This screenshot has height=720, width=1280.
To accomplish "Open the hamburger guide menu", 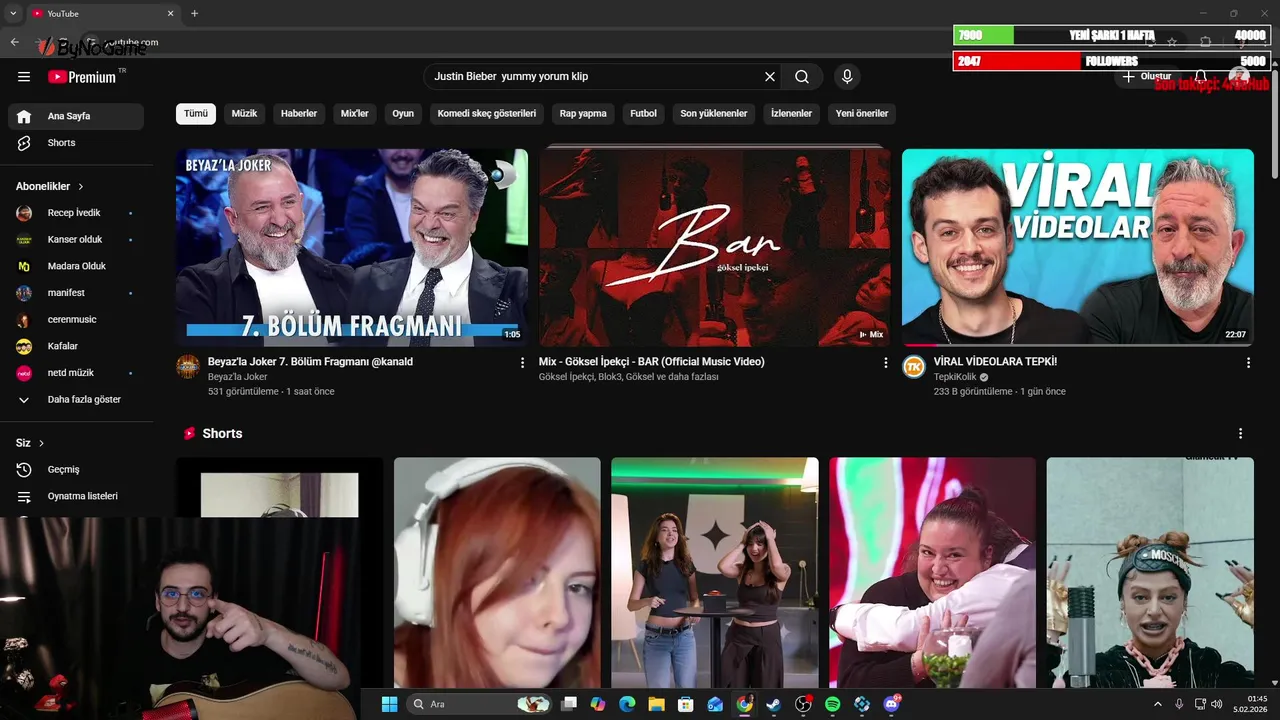I will [24, 77].
